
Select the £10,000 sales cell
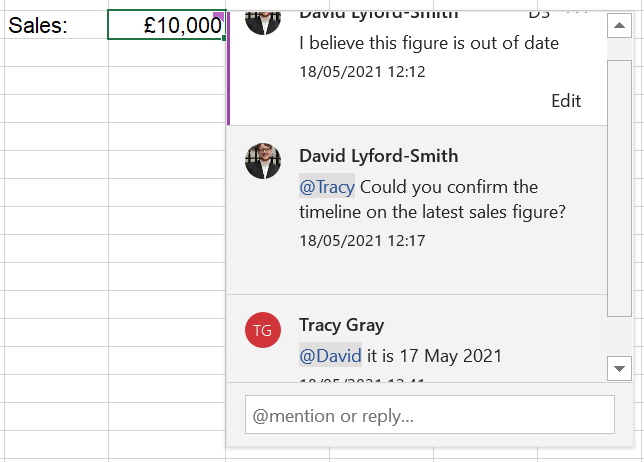166,26
